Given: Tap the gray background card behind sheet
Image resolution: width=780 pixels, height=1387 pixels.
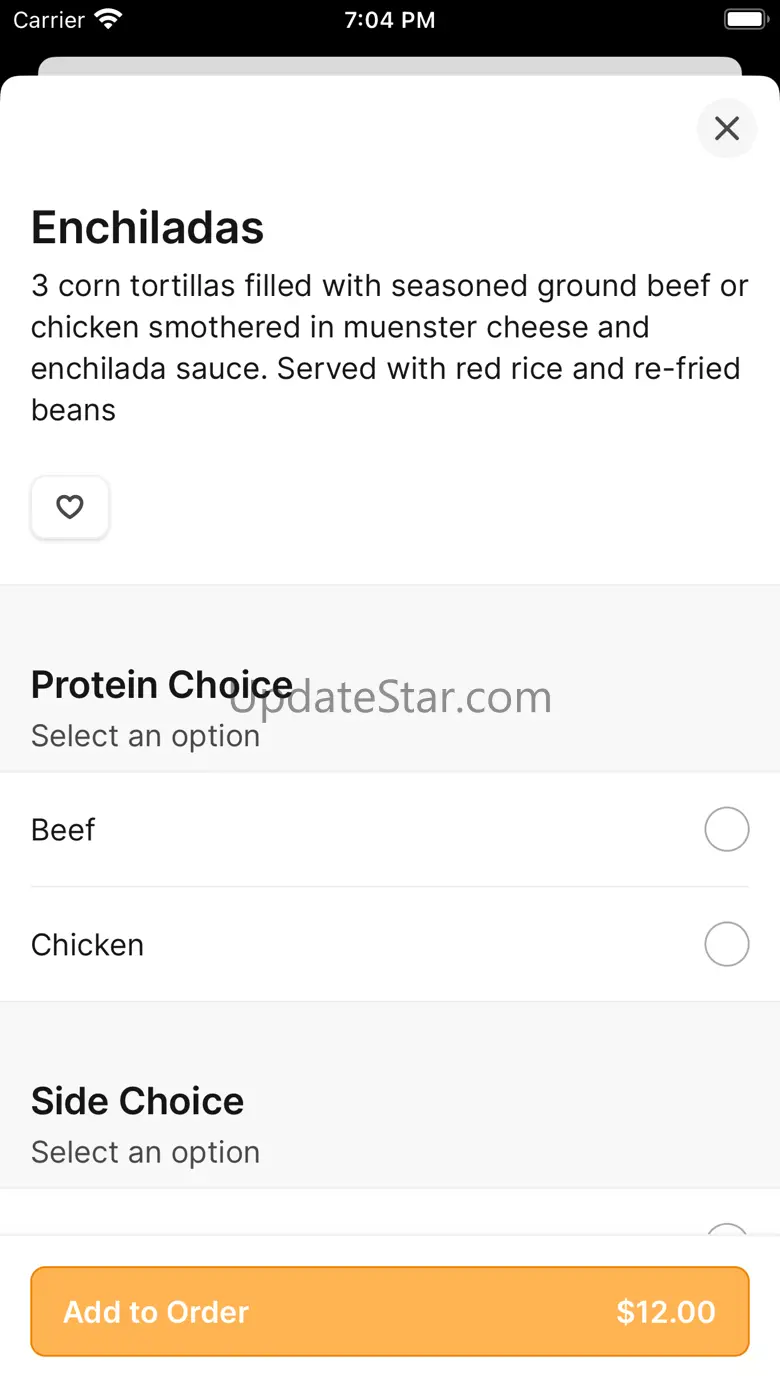Looking at the screenshot, I should pyautogui.click(x=390, y=66).
